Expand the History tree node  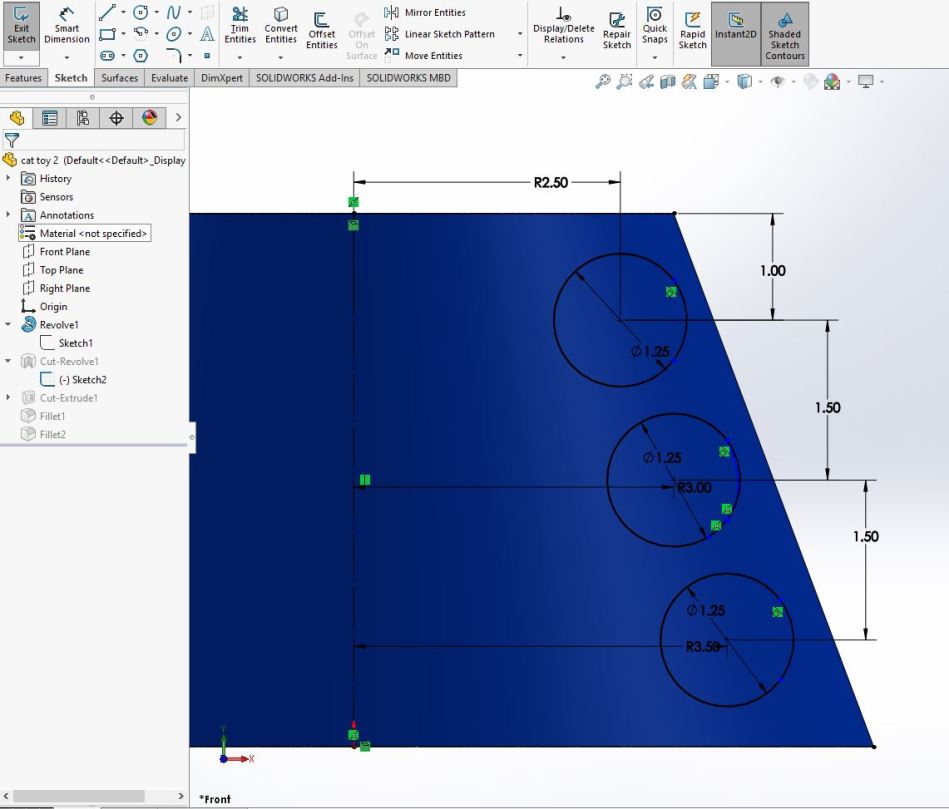pos(9,178)
